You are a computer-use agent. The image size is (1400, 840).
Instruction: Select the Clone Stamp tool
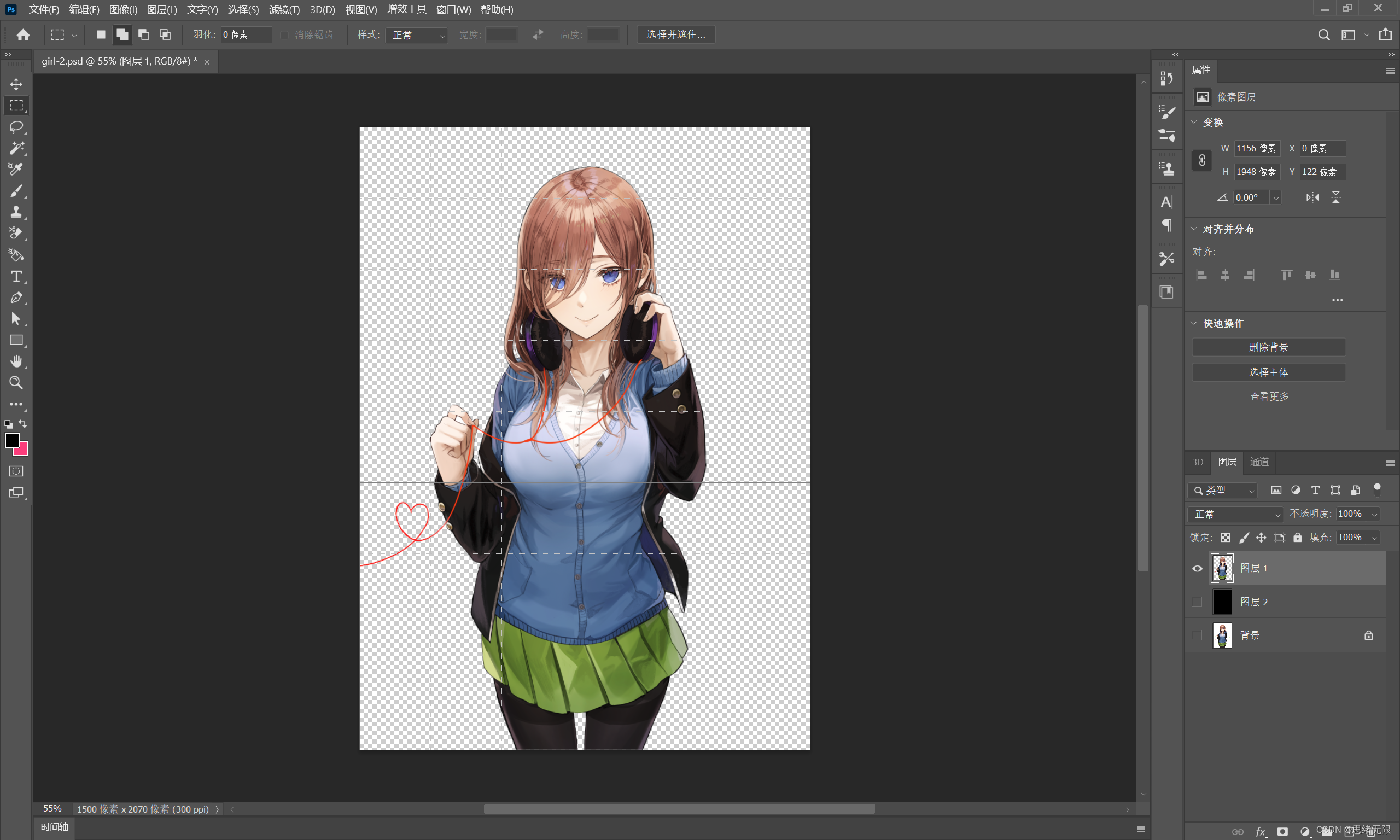click(x=16, y=212)
